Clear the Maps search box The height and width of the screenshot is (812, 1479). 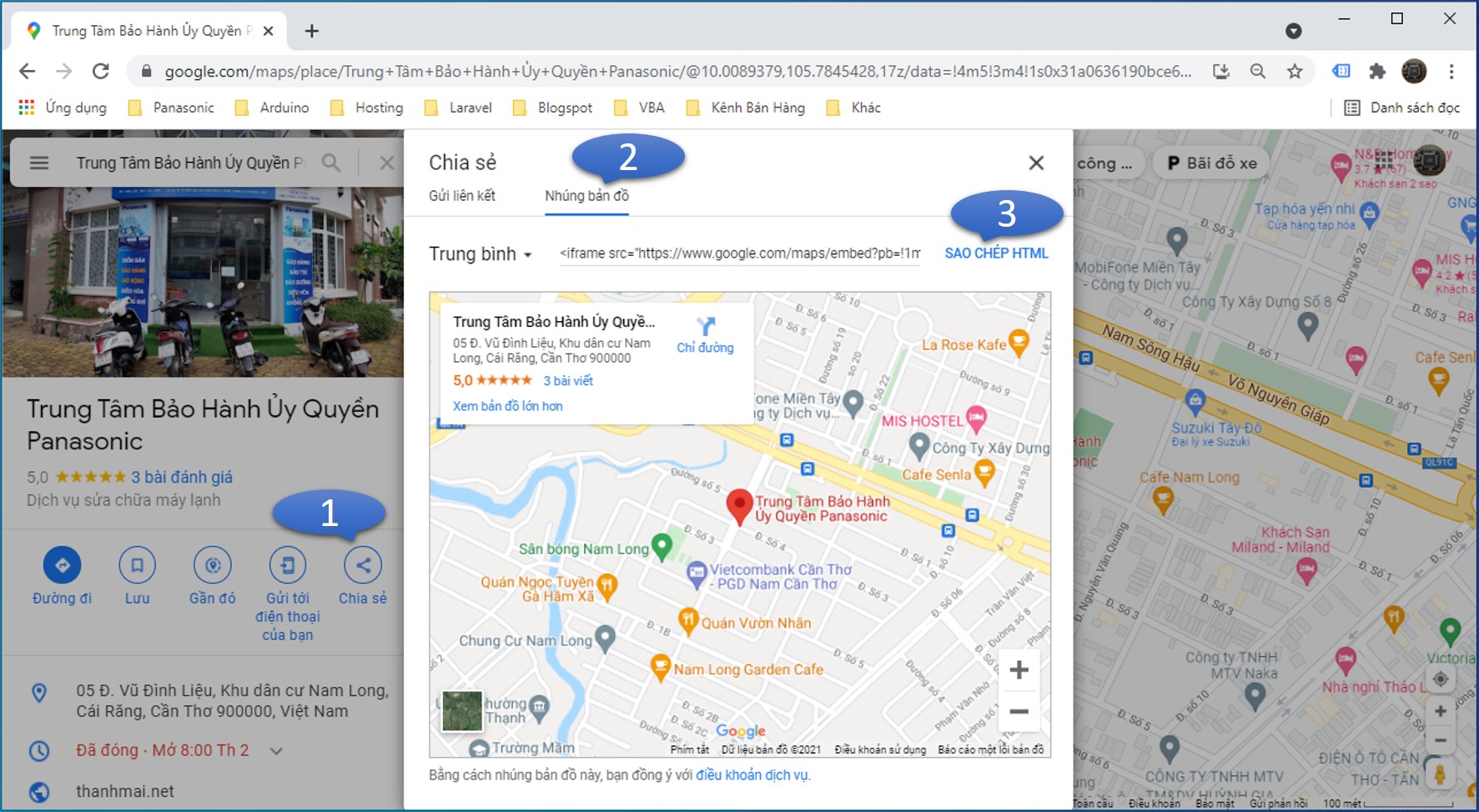point(386,163)
